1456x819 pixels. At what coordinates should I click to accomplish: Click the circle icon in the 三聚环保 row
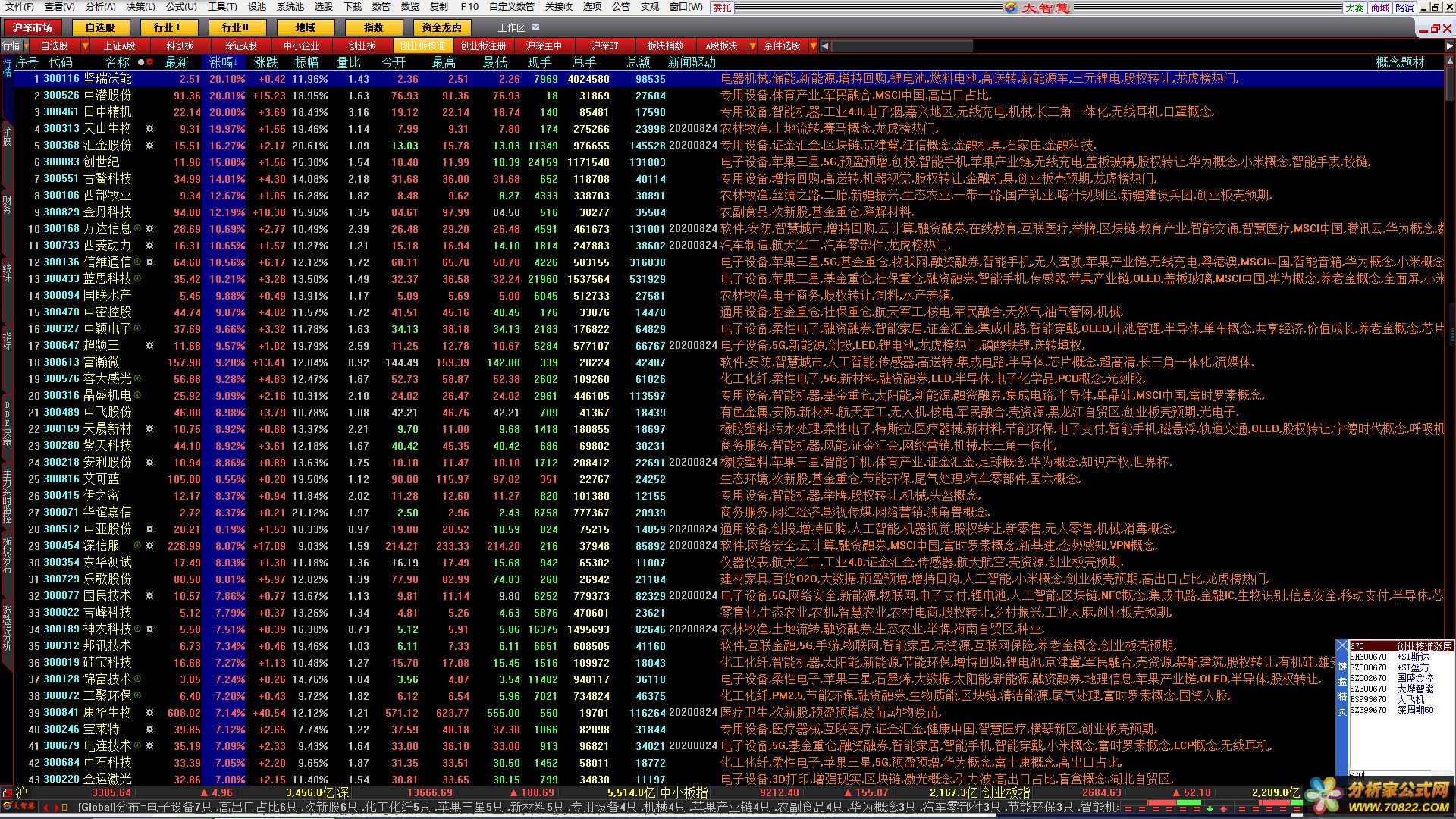(x=138, y=696)
